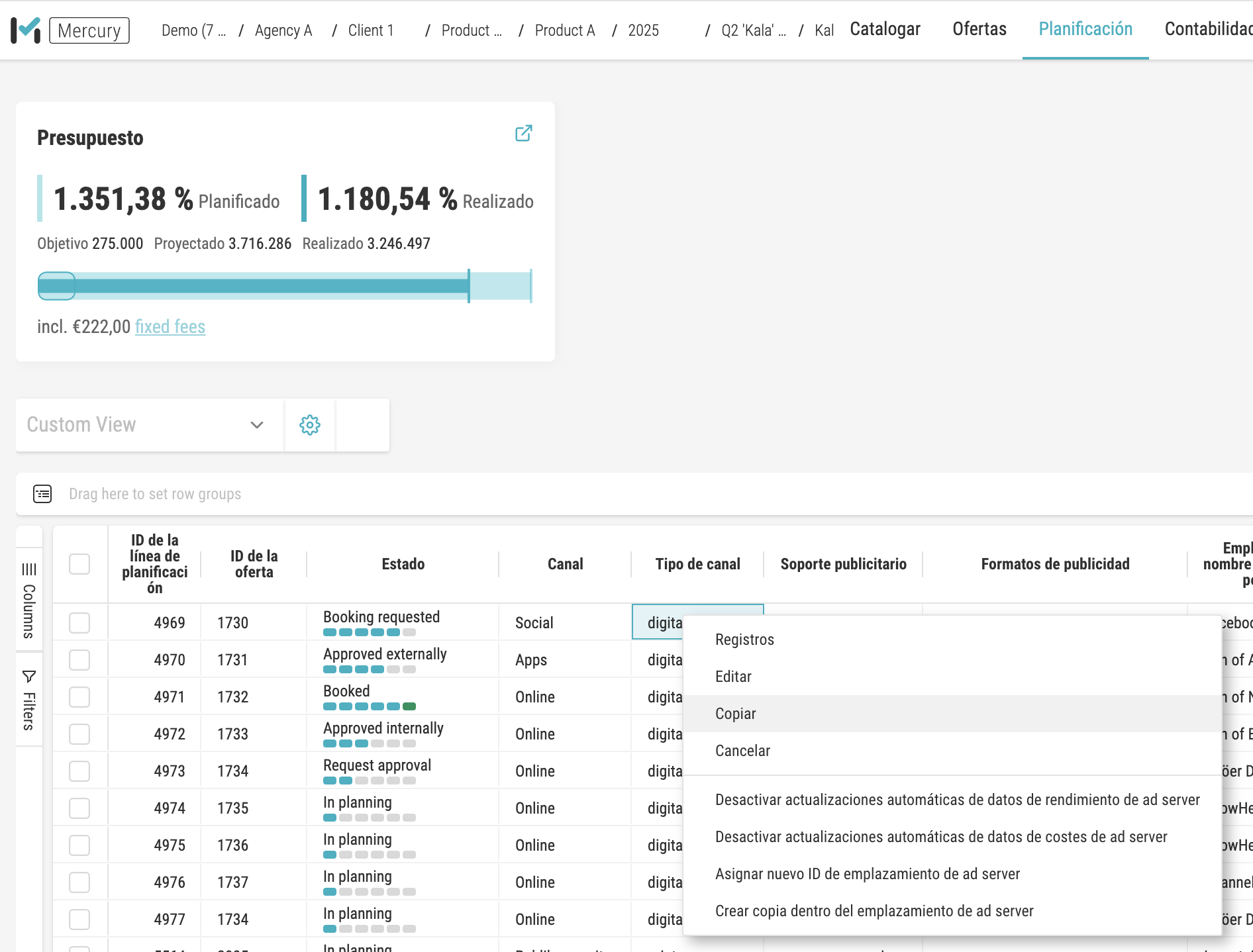Go to Agency A breadcrumb
This screenshot has width=1253, height=952.
tap(283, 30)
